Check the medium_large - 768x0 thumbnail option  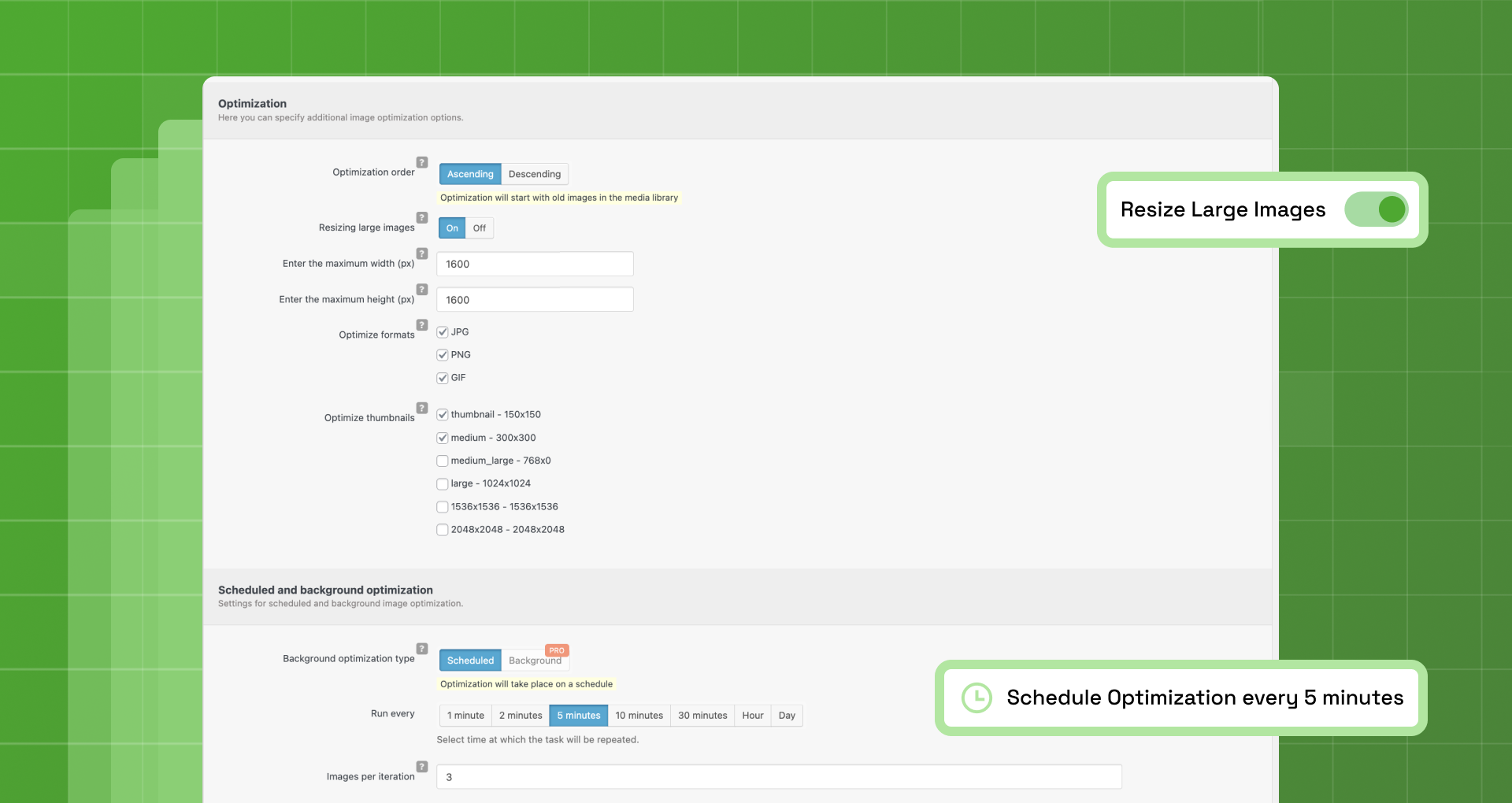(442, 461)
